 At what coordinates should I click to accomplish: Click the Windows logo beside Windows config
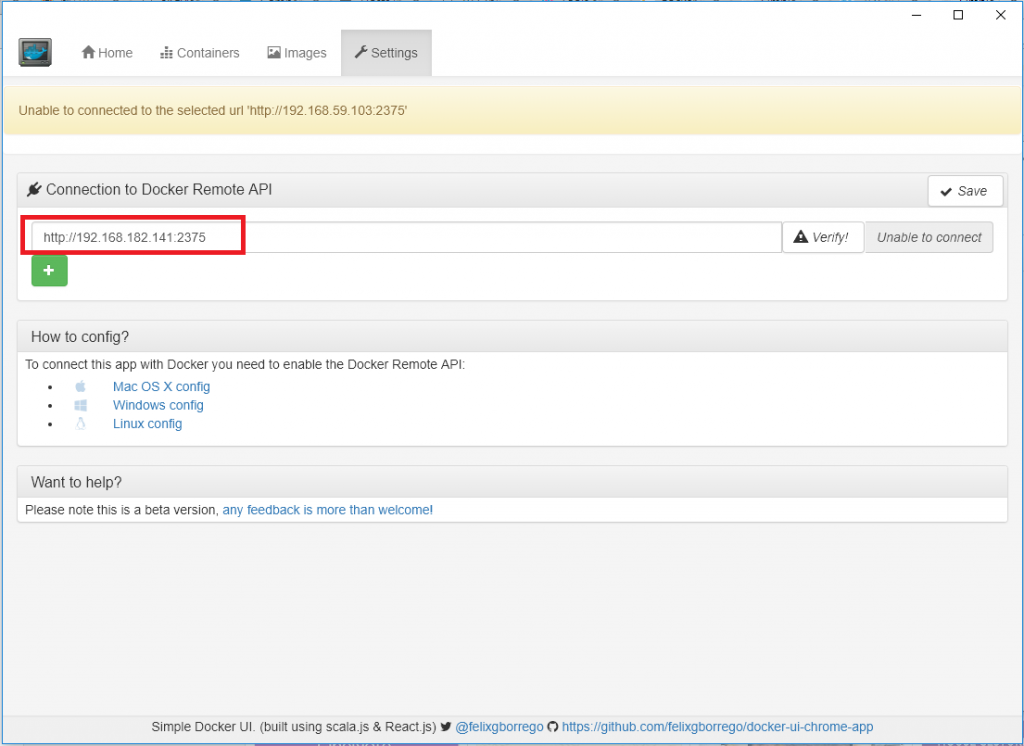click(80, 405)
